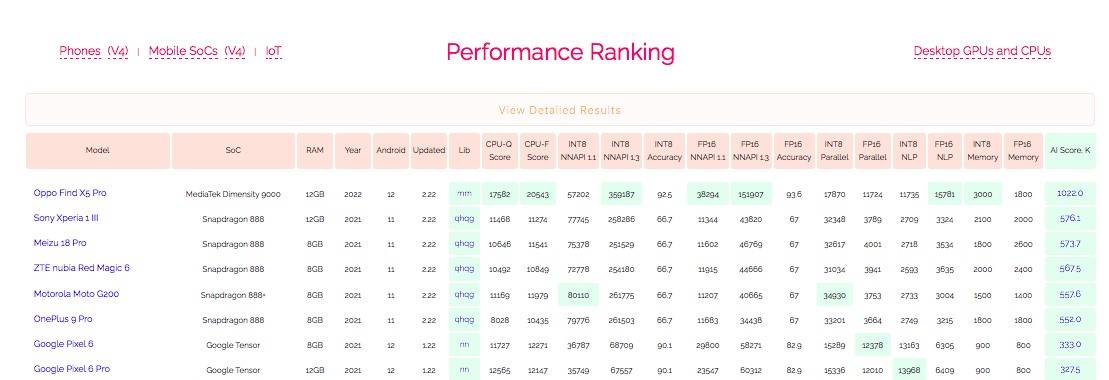The height and width of the screenshot is (380, 1109).
Task: Click the AI score 567.5 cell
Action: [x=1069, y=269]
